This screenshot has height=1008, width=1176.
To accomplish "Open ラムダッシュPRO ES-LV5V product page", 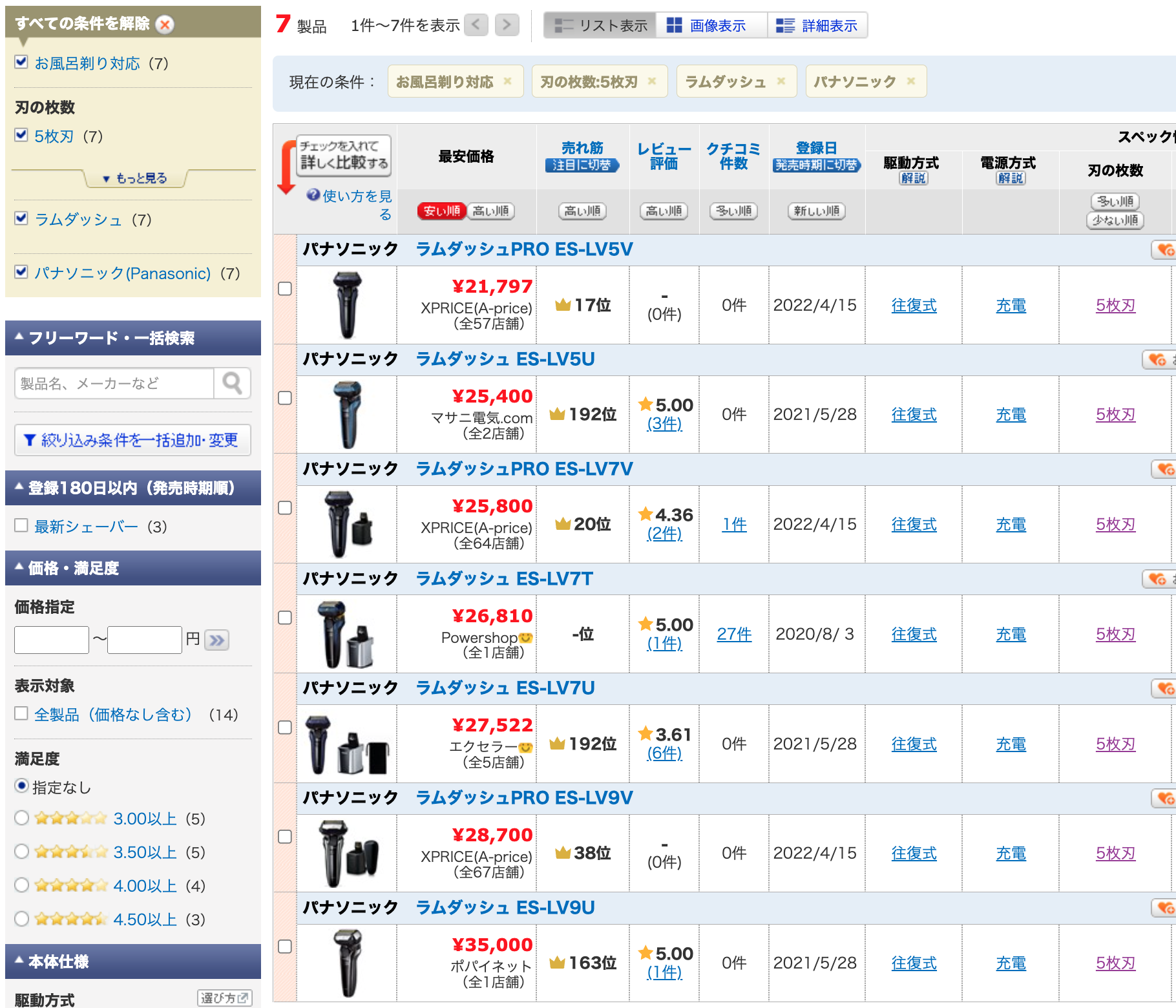I will (524, 249).
